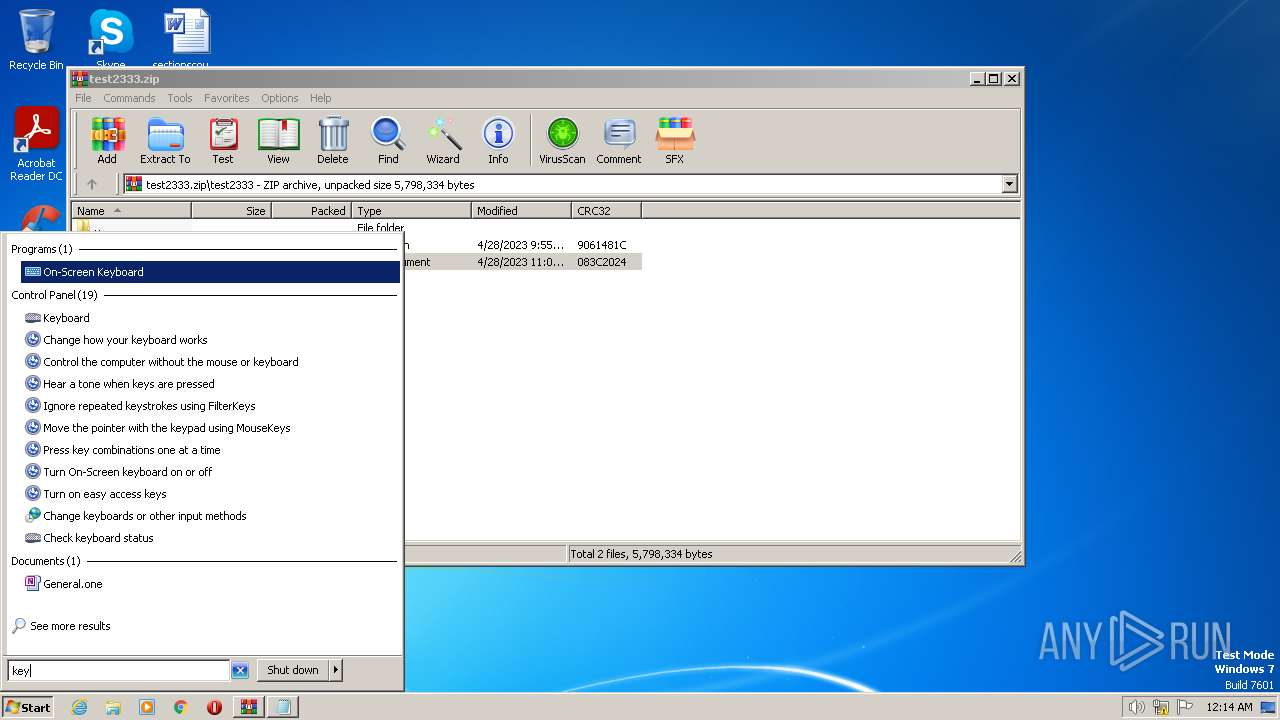
Task: Open Windows Media Player from the taskbar
Action: (147, 707)
